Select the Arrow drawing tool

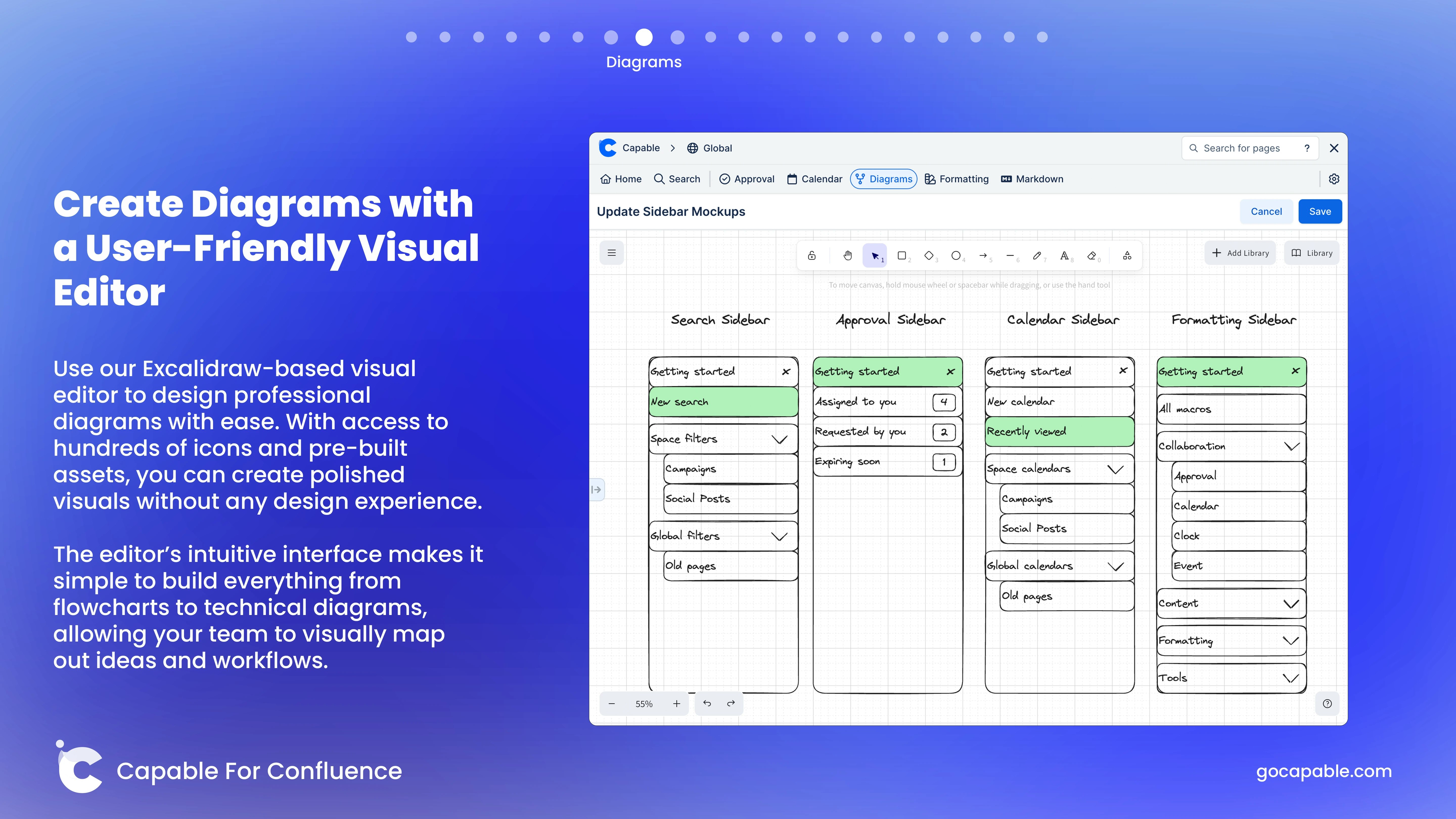pyautogui.click(x=984, y=256)
